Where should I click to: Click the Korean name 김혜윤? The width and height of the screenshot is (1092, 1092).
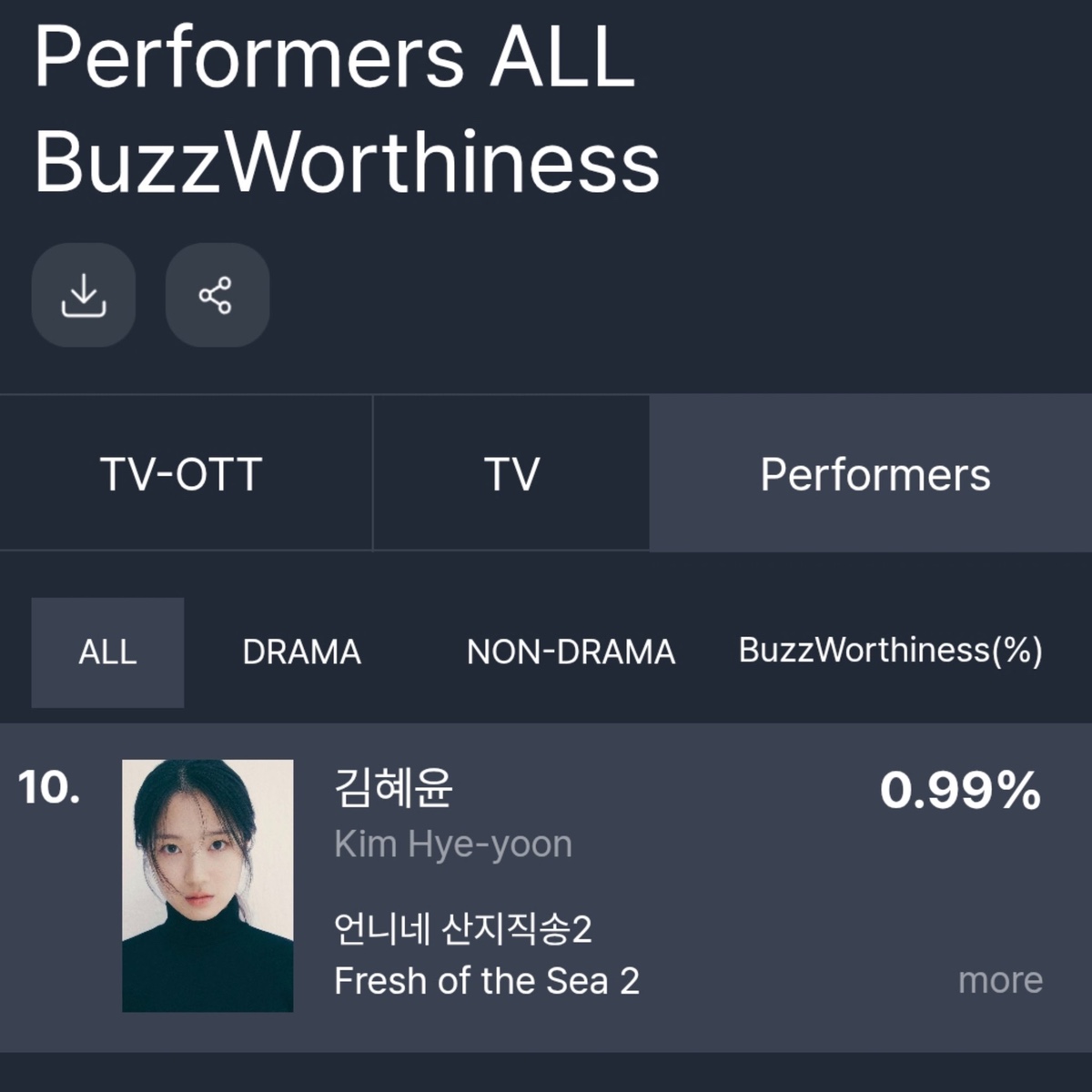point(394,788)
